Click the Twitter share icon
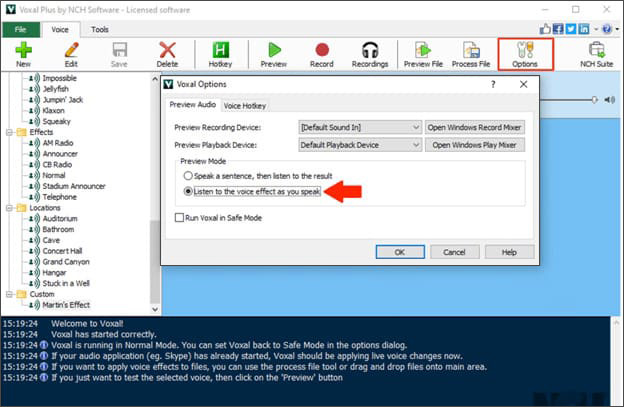 [571, 29]
